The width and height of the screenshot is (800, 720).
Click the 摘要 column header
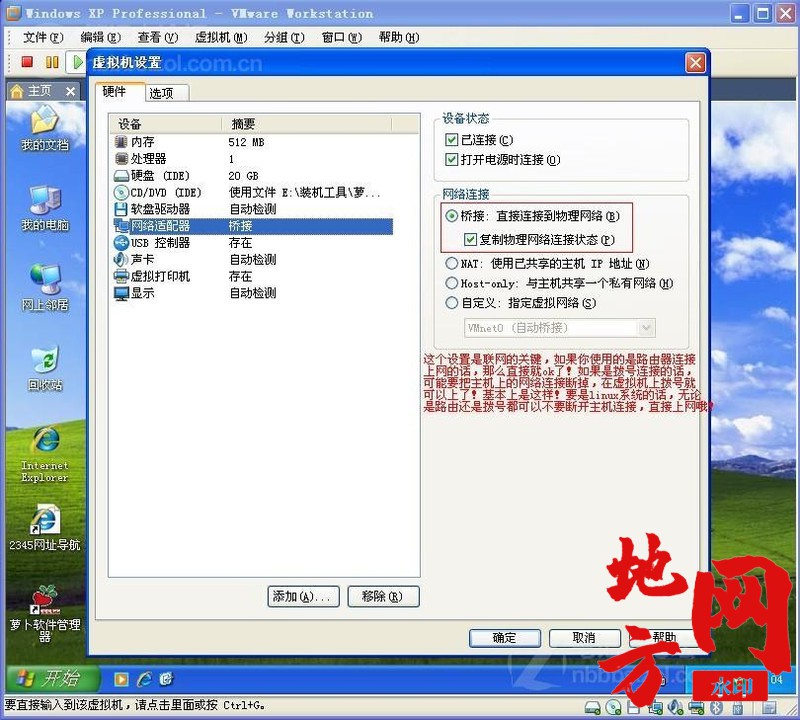pos(307,124)
